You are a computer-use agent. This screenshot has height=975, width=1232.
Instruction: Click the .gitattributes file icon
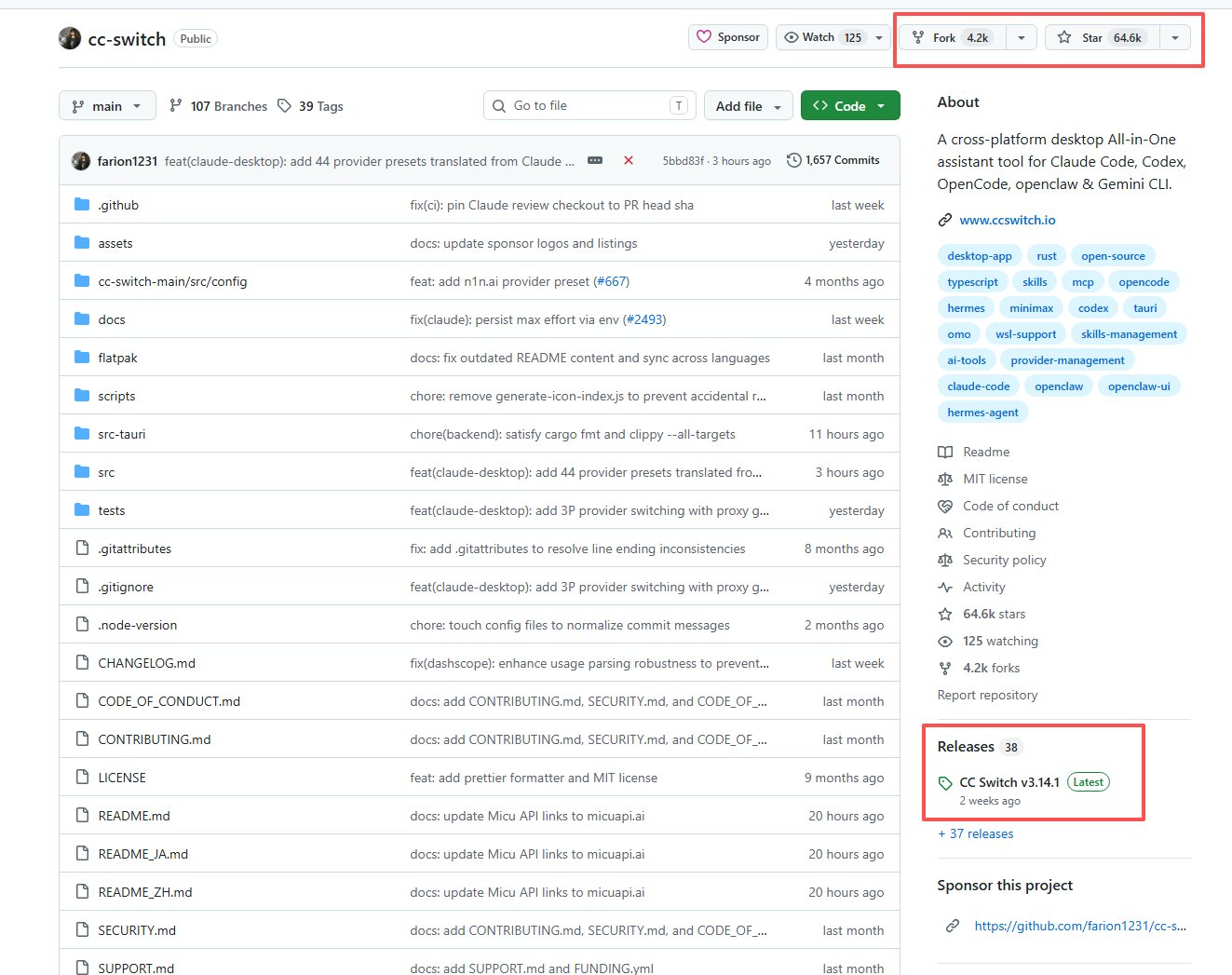pos(82,548)
